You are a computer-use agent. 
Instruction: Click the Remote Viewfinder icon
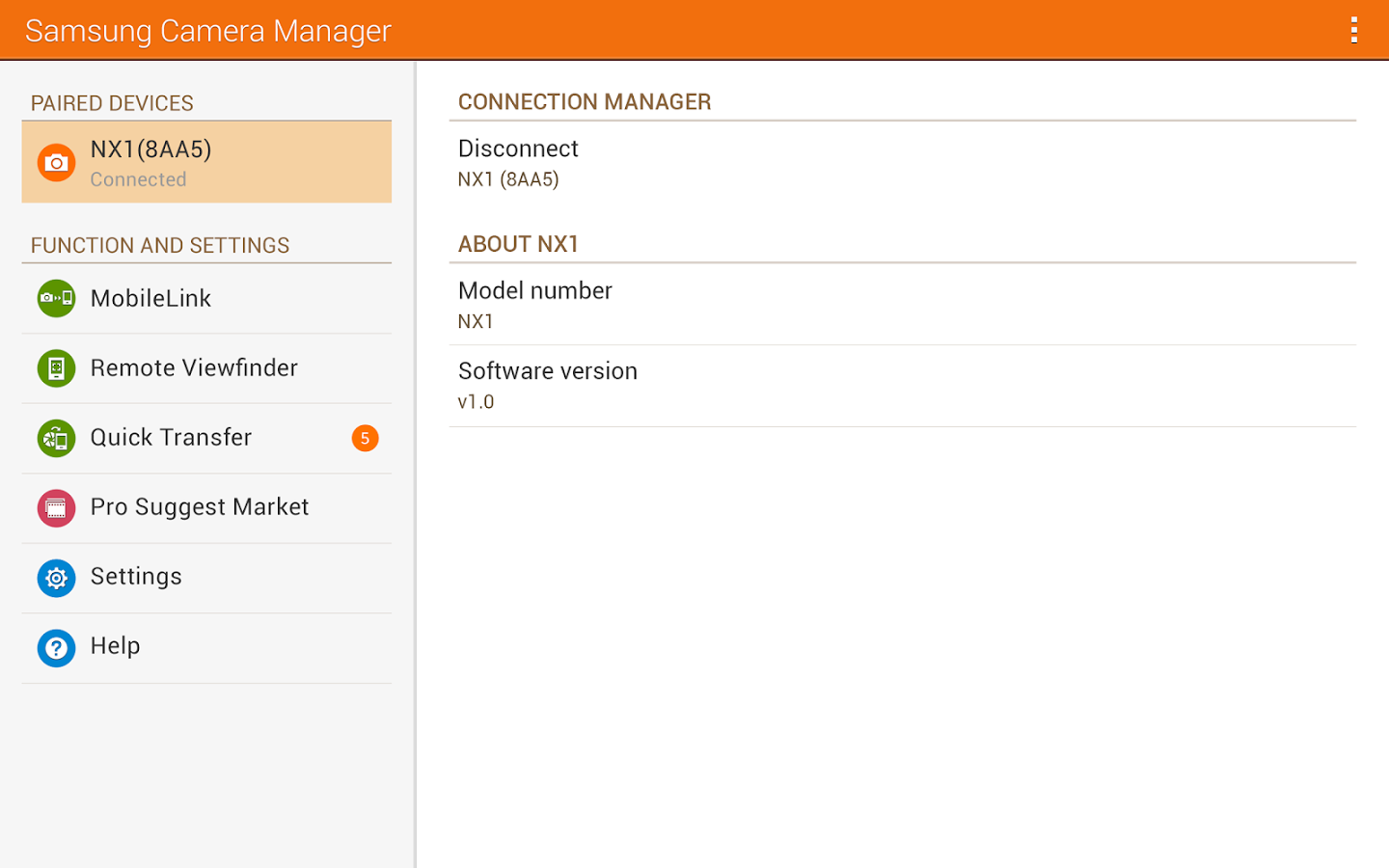[x=56, y=368]
